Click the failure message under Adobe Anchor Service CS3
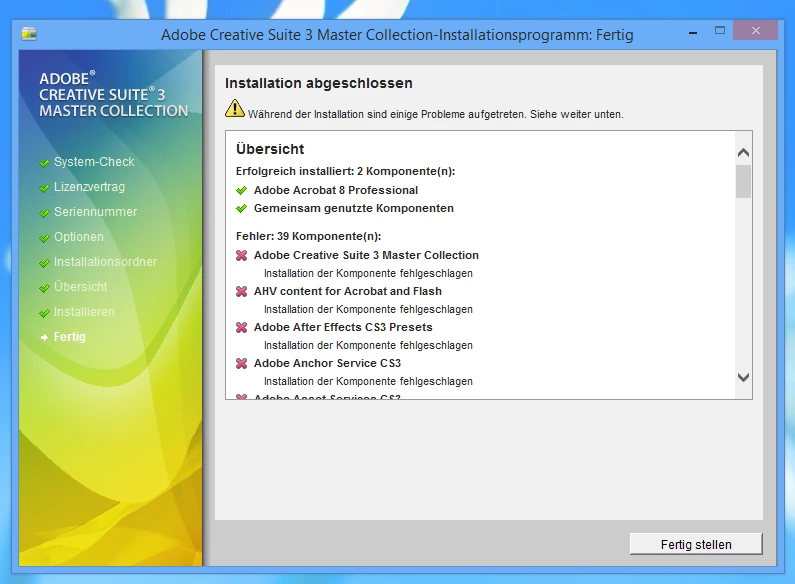The height and width of the screenshot is (584, 795). tap(368, 381)
